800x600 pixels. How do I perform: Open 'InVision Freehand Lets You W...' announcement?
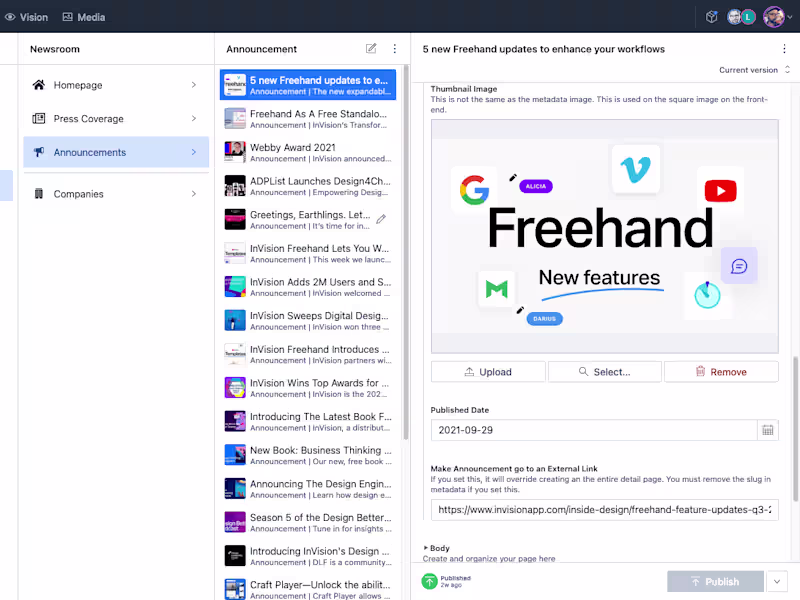tap(308, 253)
